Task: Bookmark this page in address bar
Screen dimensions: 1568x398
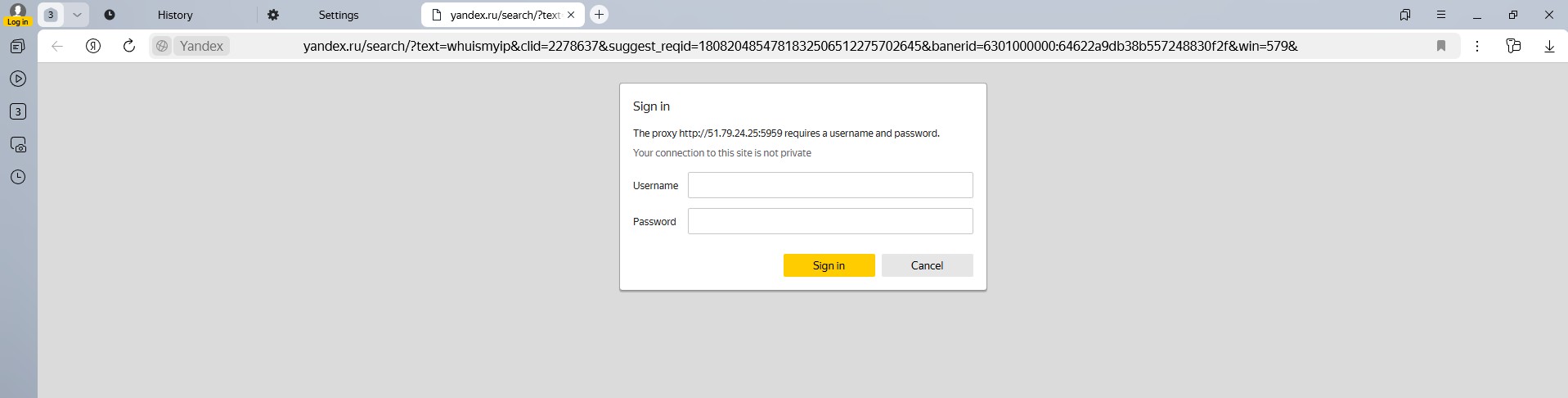Action: coord(1440,46)
